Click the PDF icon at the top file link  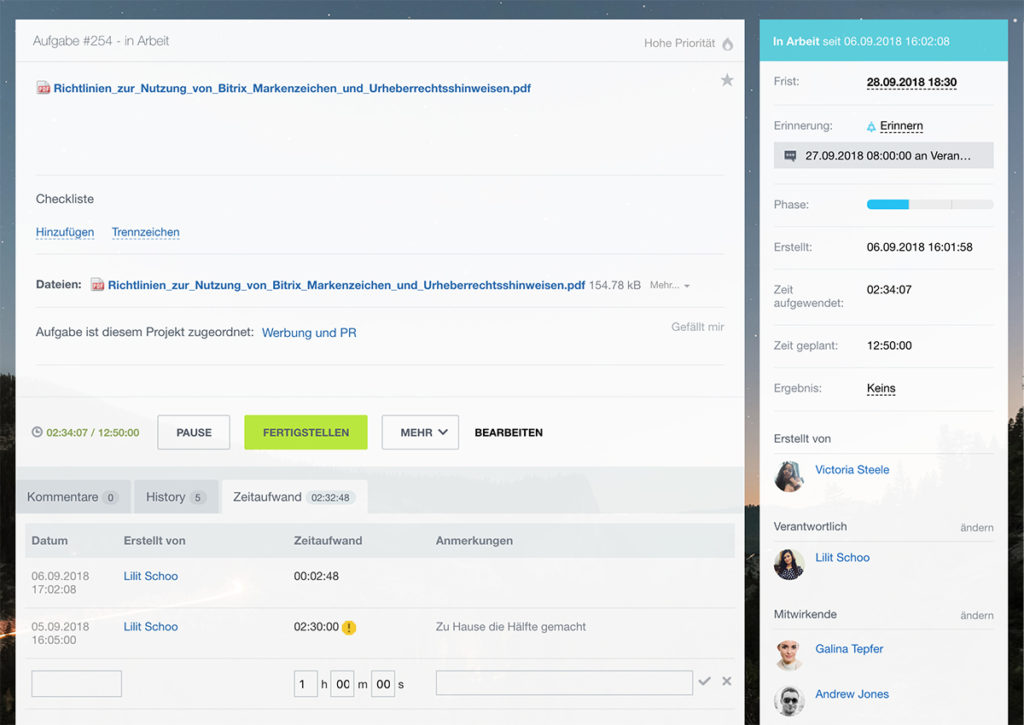pos(43,88)
